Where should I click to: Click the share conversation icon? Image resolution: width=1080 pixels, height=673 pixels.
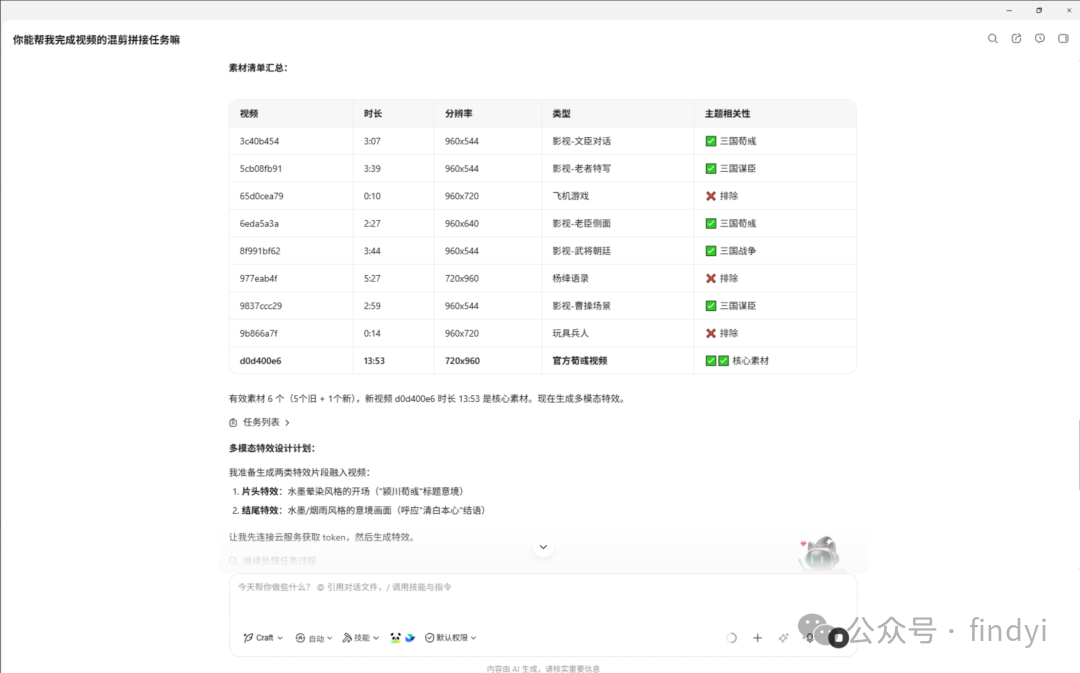1016,39
